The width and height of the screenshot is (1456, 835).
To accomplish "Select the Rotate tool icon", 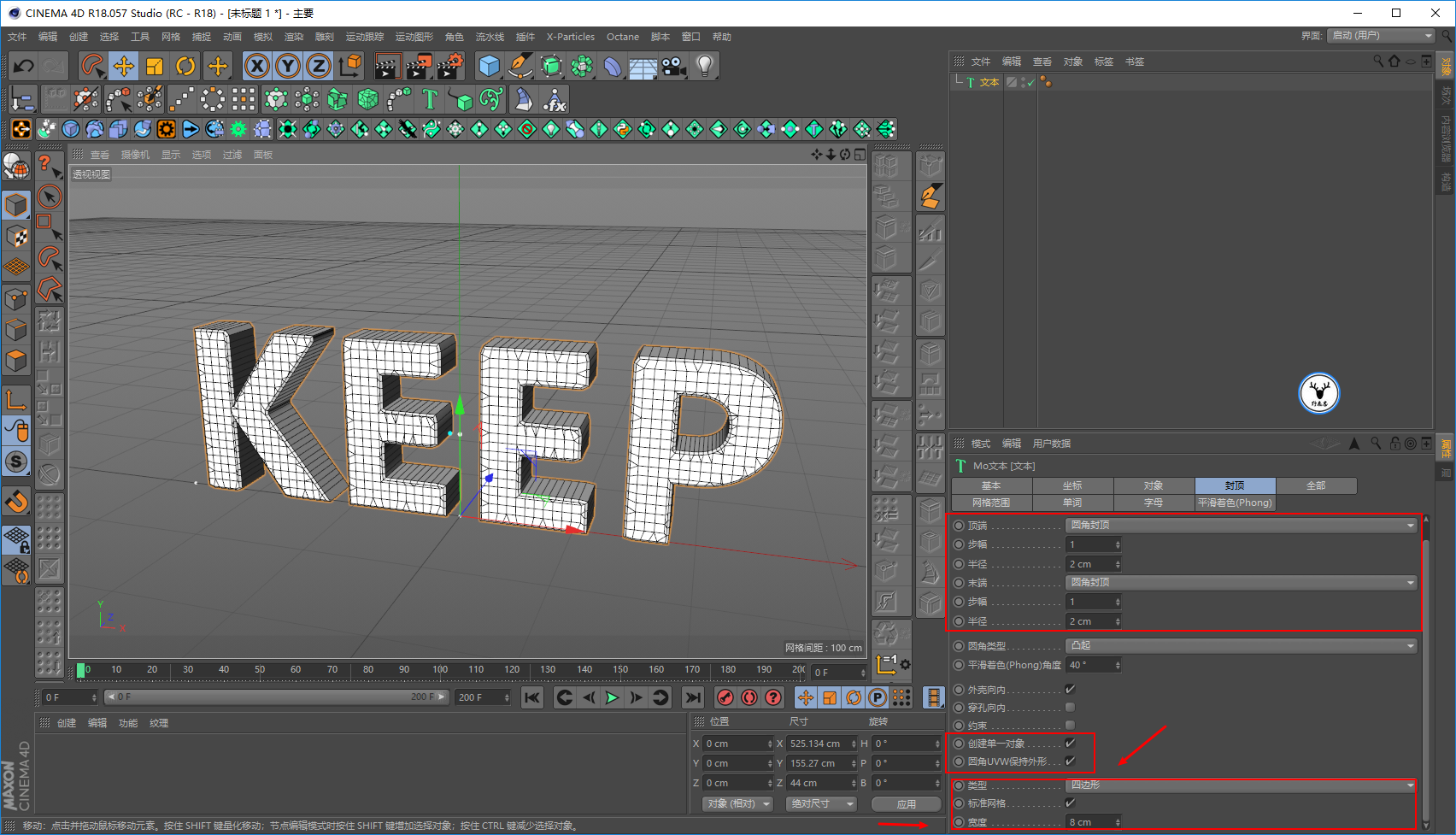I will tap(185, 66).
